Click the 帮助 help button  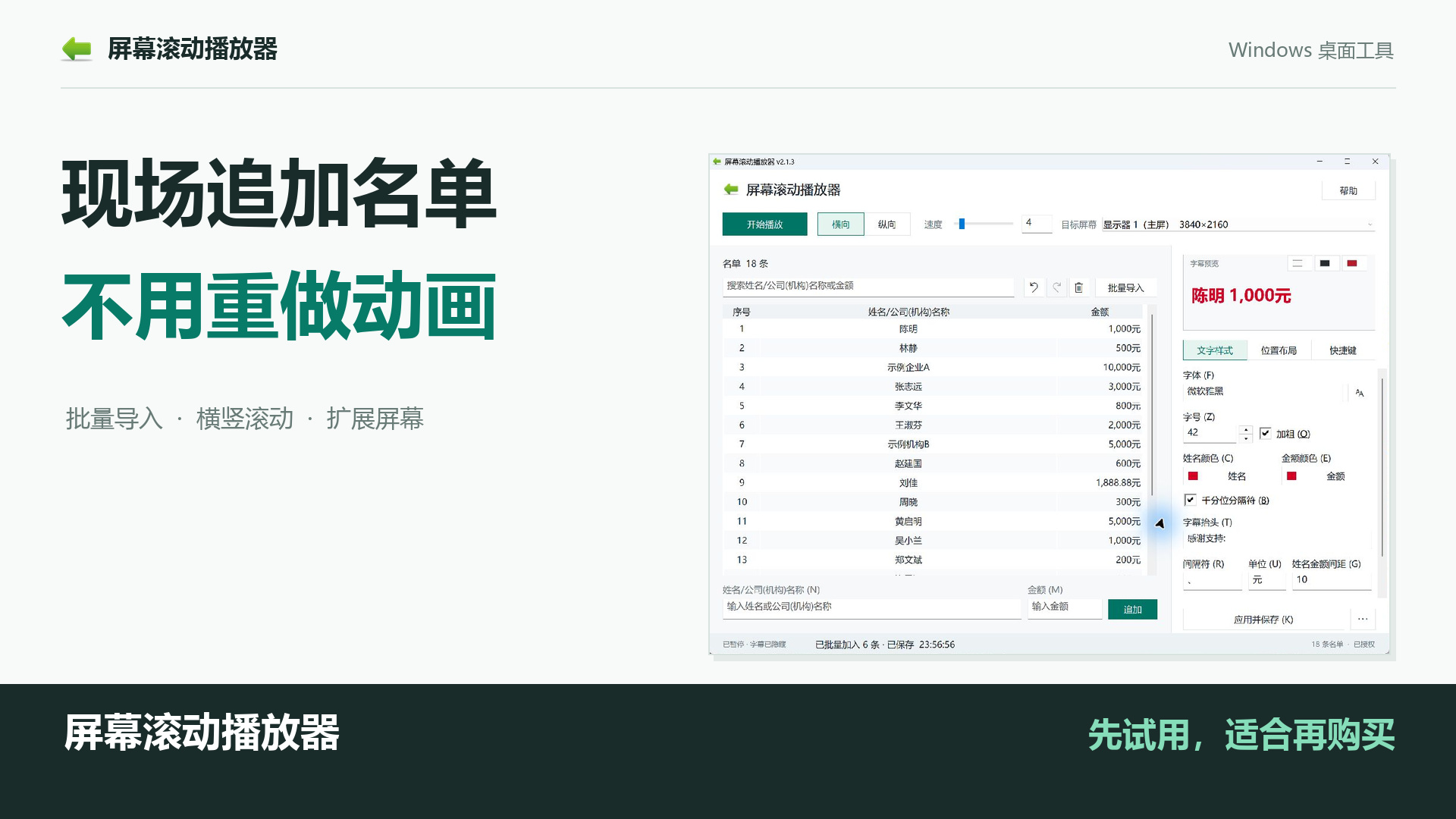1348,191
